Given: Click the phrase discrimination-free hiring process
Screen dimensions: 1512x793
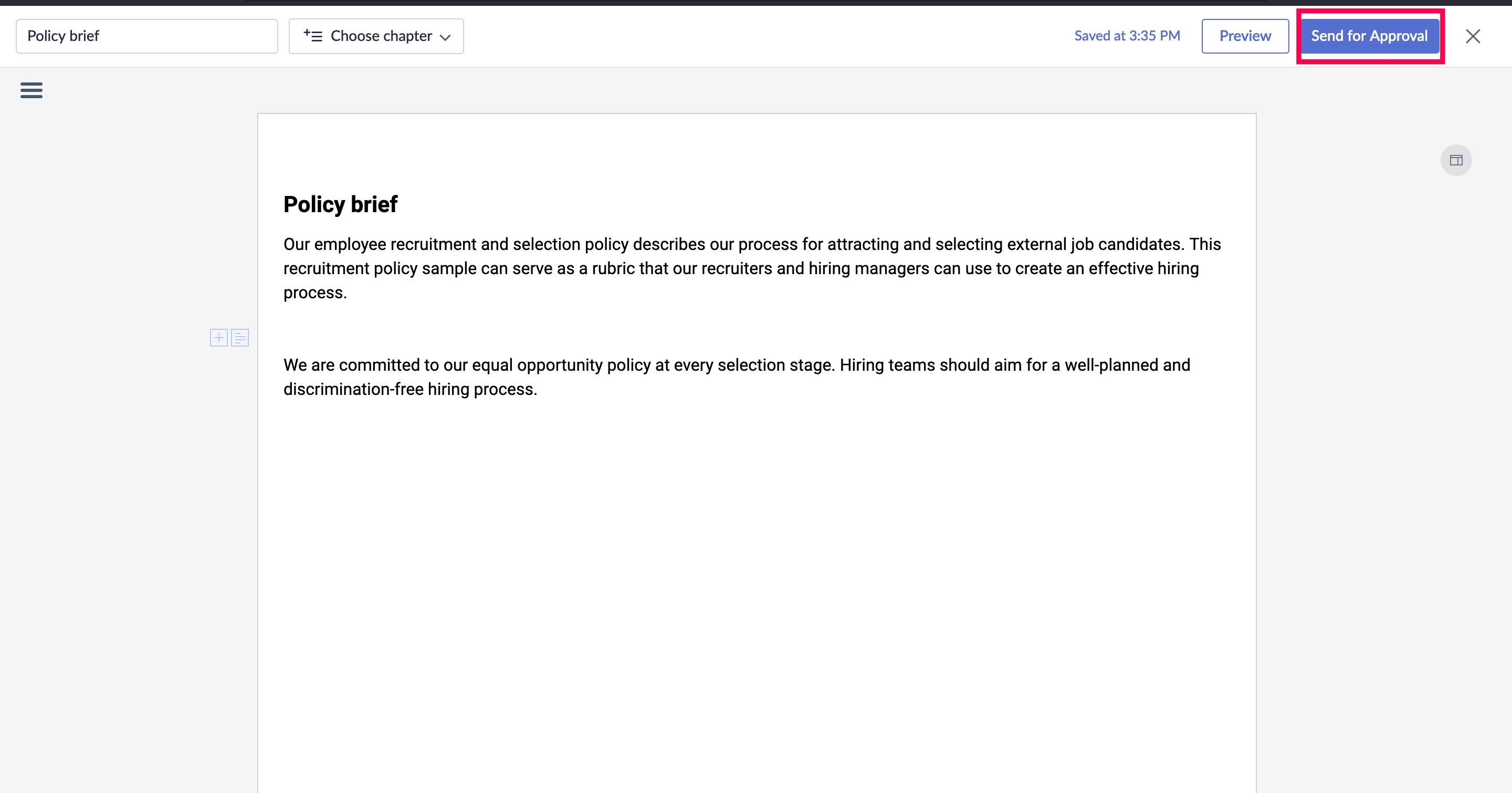Looking at the screenshot, I should click(x=409, y=389).
